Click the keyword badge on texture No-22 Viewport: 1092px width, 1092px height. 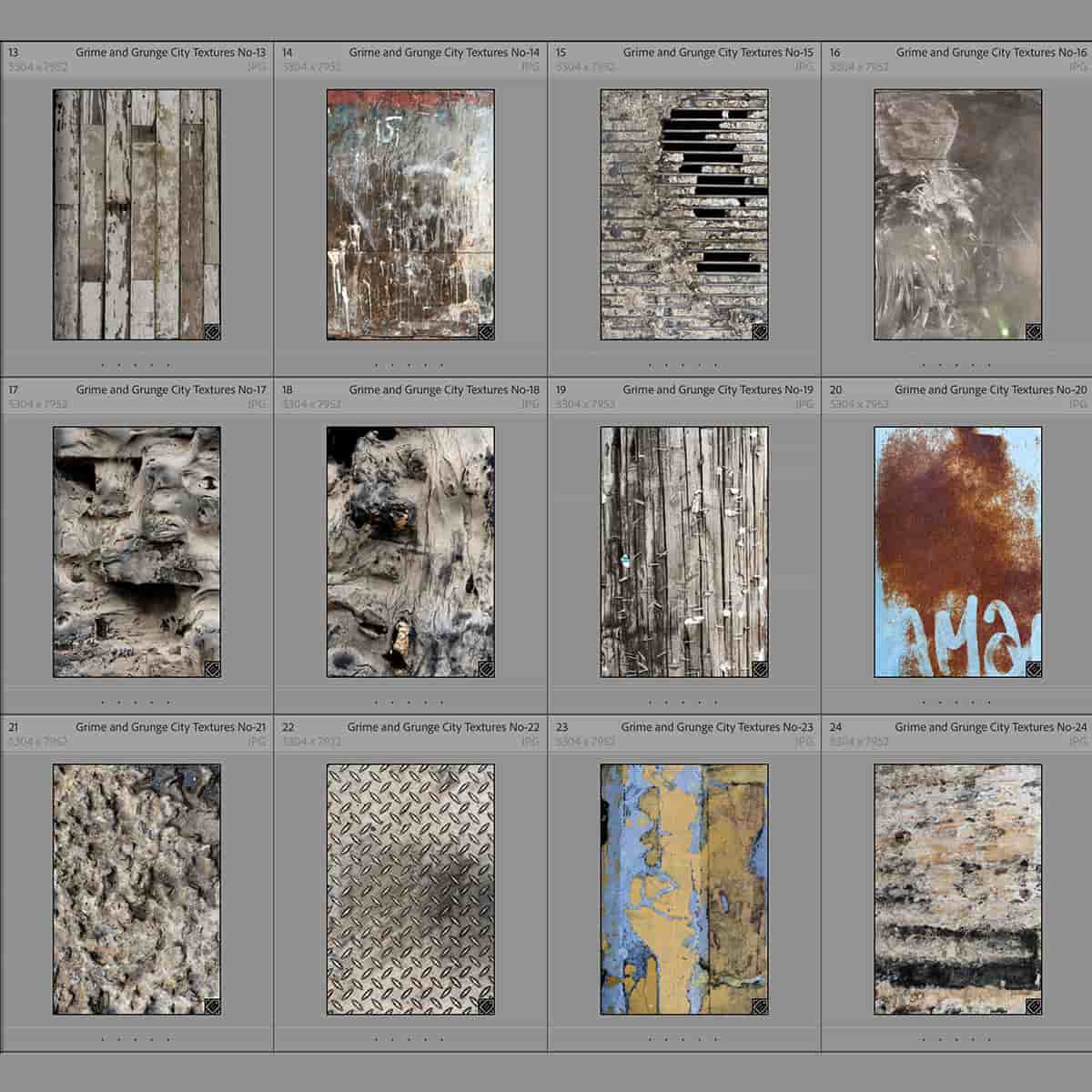point(485,1005)
